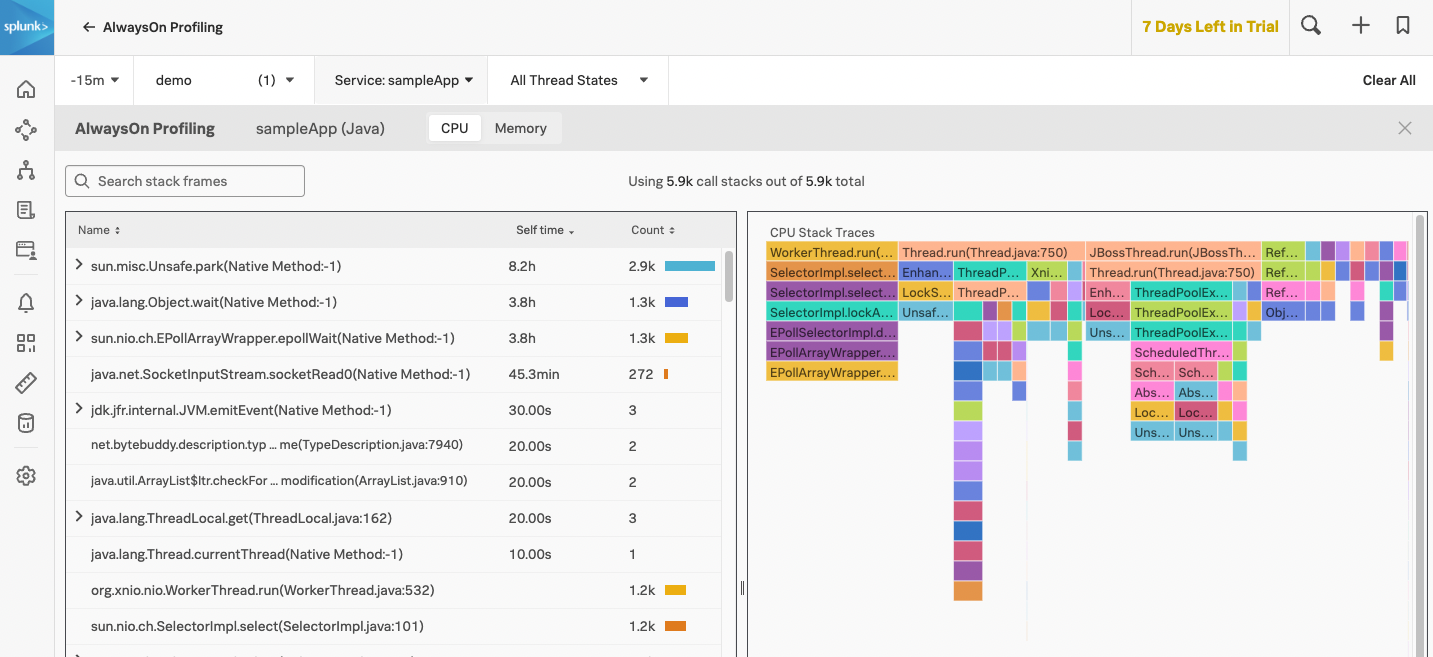Click the 45.3min self time value

point(534,374)
